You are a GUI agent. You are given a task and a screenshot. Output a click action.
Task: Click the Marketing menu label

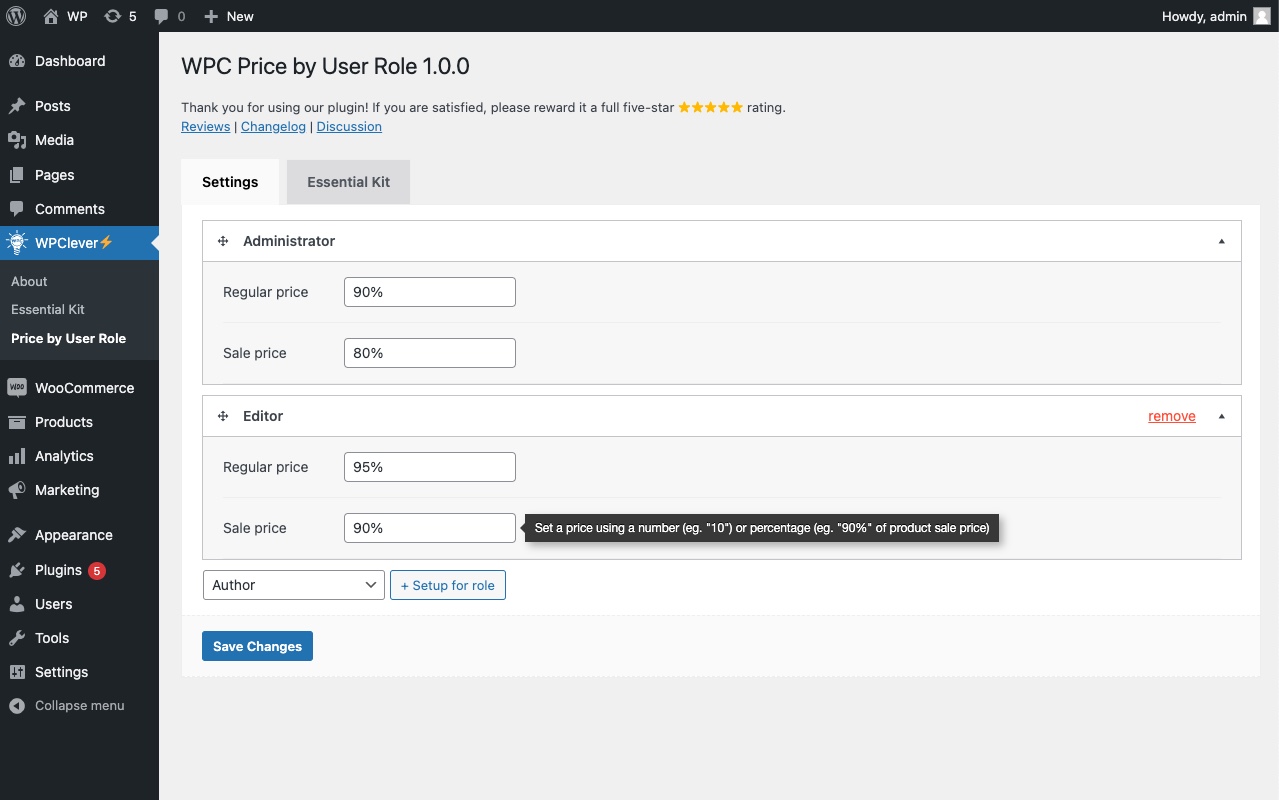point(67,490)
